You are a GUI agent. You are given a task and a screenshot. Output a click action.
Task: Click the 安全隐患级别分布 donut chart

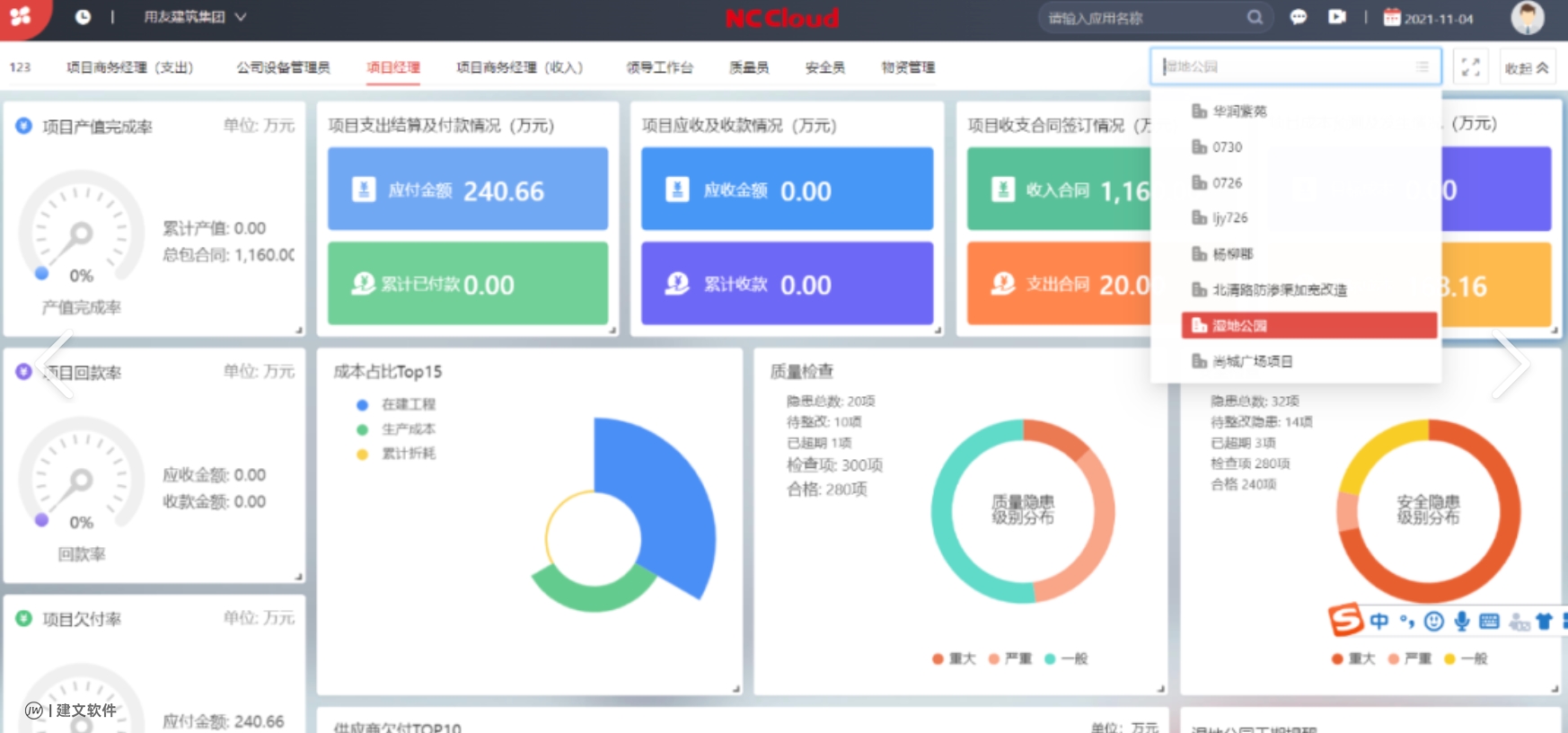1428,510
